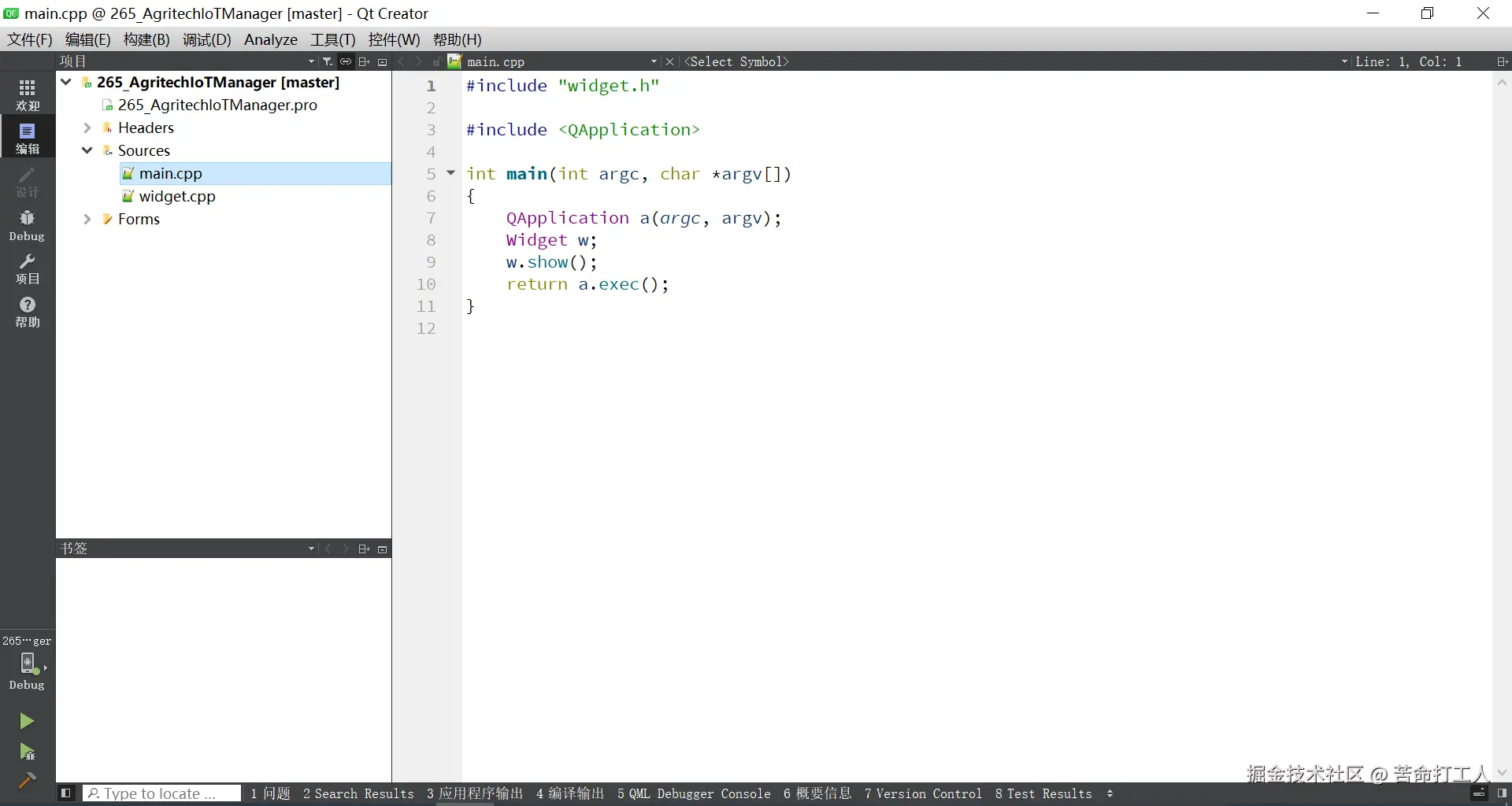
Task: Toggle the right sidebar visibility
Action: (x=1502, y=793)
